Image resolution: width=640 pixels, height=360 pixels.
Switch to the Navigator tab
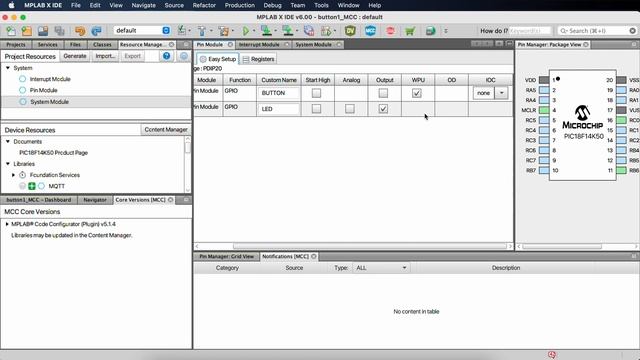coord(95,200)
